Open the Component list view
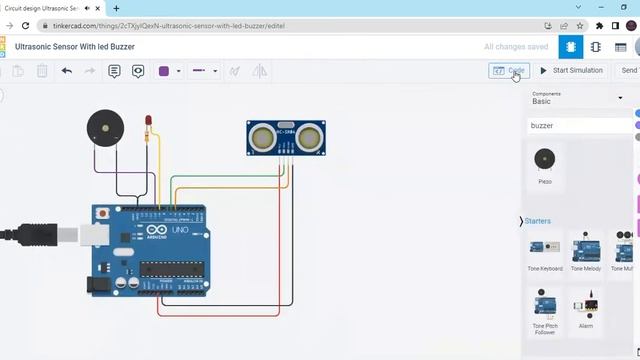Viewport: 640px width, 360px height. coord(620,47)
